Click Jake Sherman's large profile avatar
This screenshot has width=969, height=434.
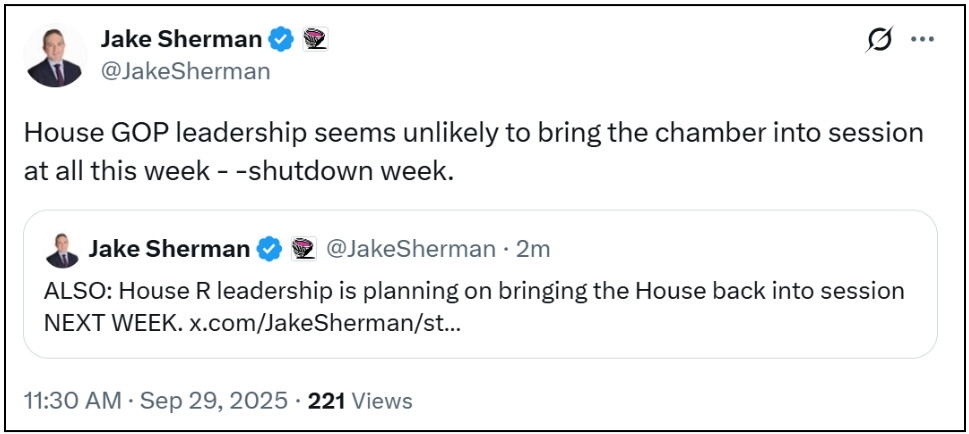pos(54,56)
